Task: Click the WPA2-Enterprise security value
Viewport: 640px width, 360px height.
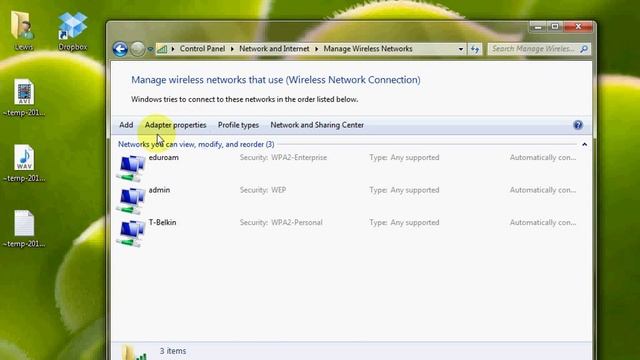Action: tap(299, 157)
